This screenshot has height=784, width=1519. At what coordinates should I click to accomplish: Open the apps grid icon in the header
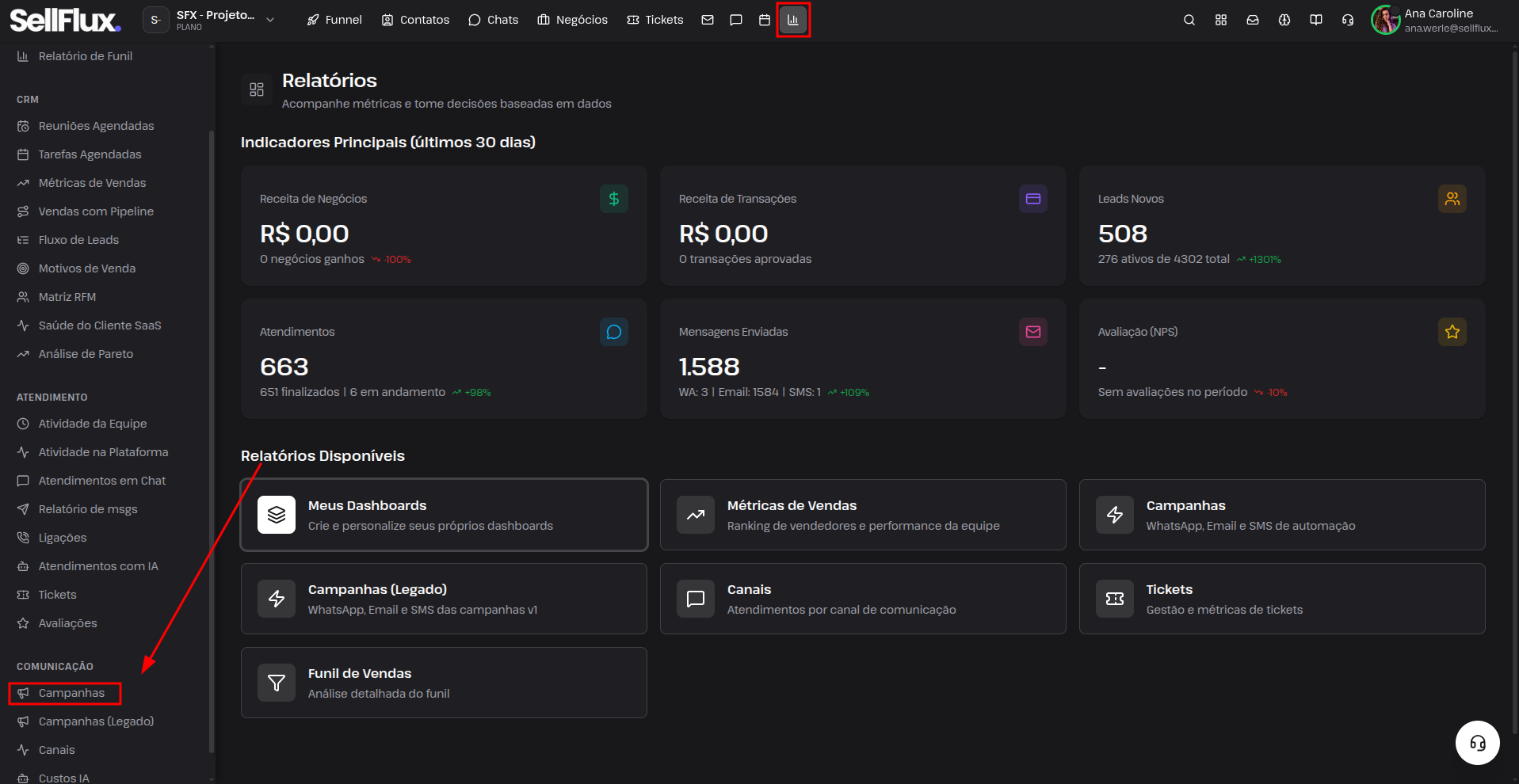[x=1221, y=20]
